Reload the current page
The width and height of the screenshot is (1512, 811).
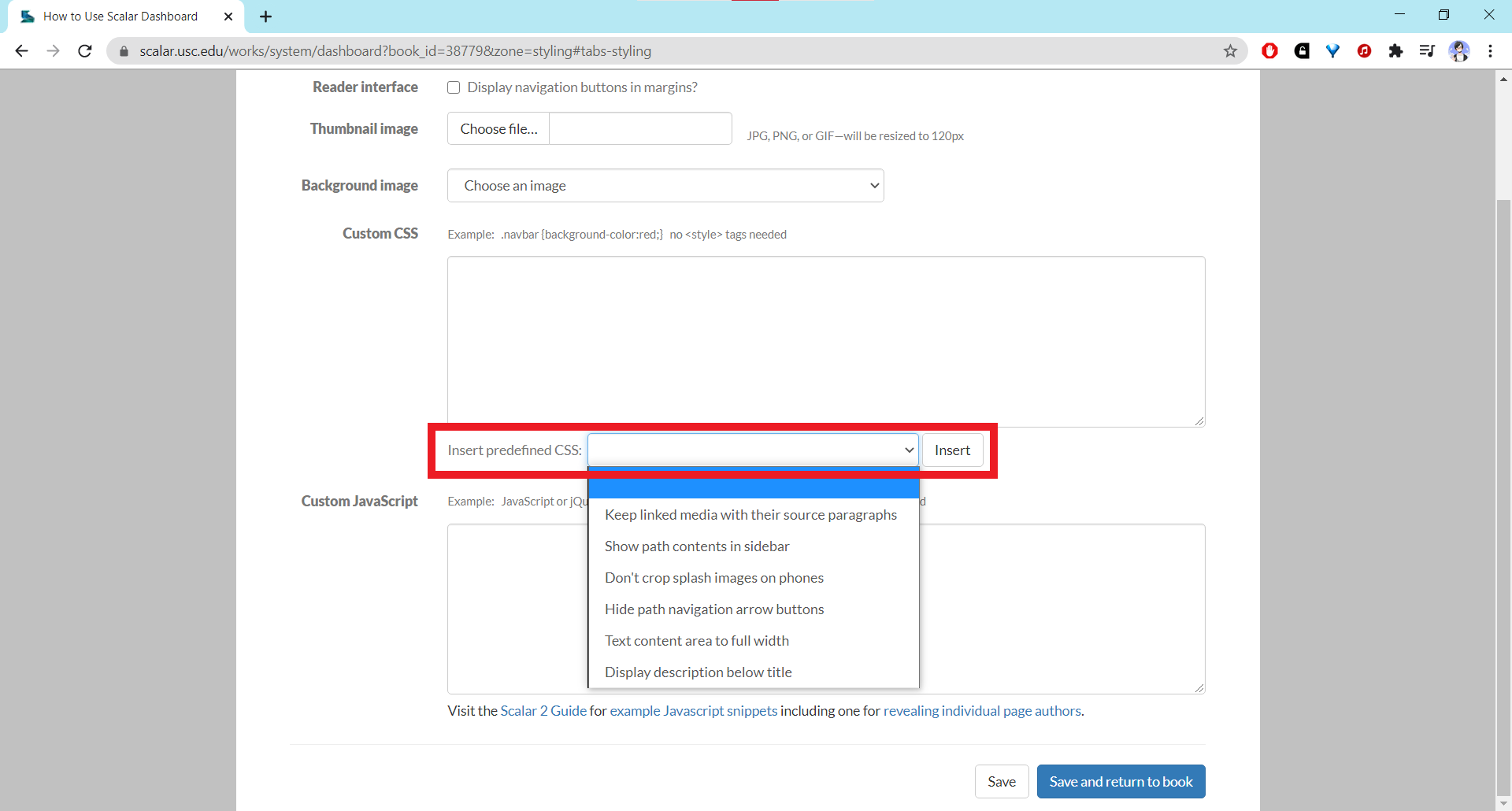85,51
